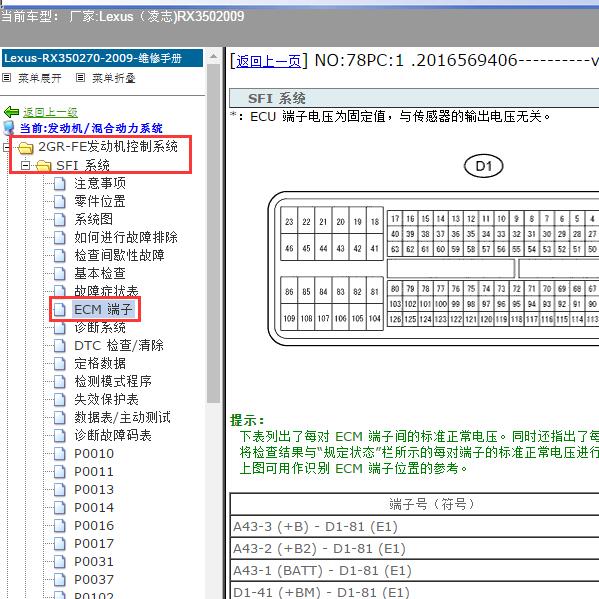
Task: Click the page icon beside 数据表/主动测试
Action: pos(60,417)
